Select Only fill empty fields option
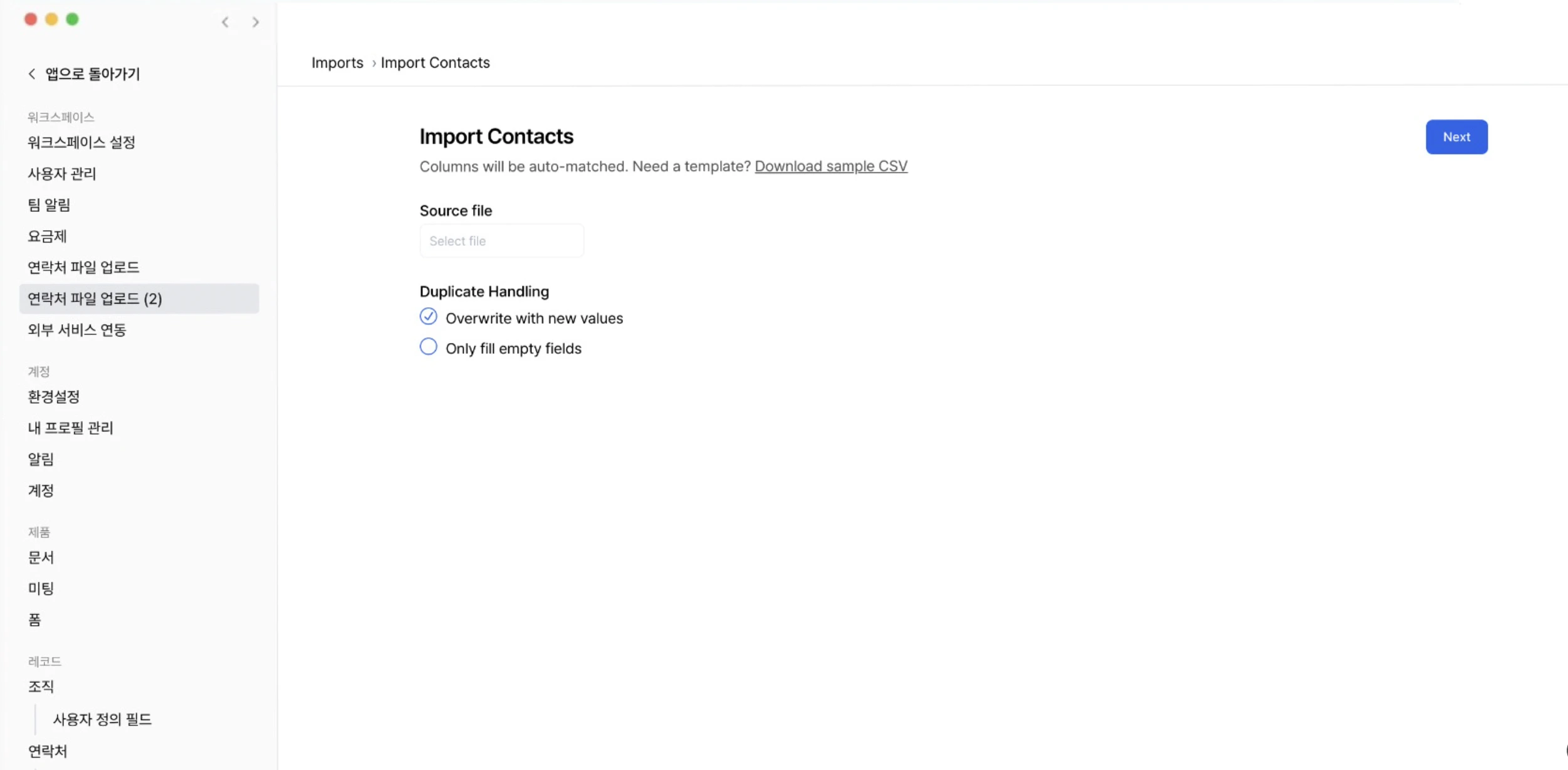Screen dimensions: 1568x770 429,347
